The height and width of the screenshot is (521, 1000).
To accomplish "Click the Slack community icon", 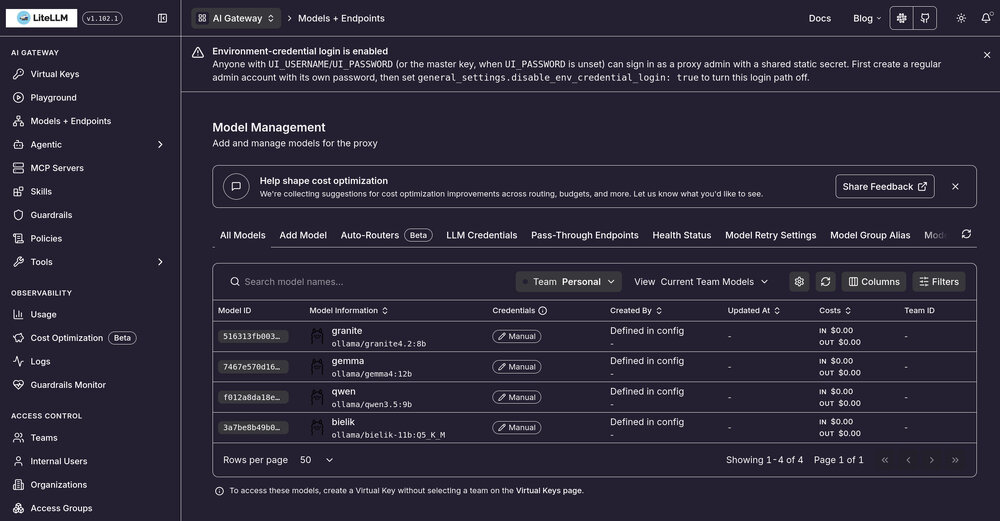I will click(901, 18).
